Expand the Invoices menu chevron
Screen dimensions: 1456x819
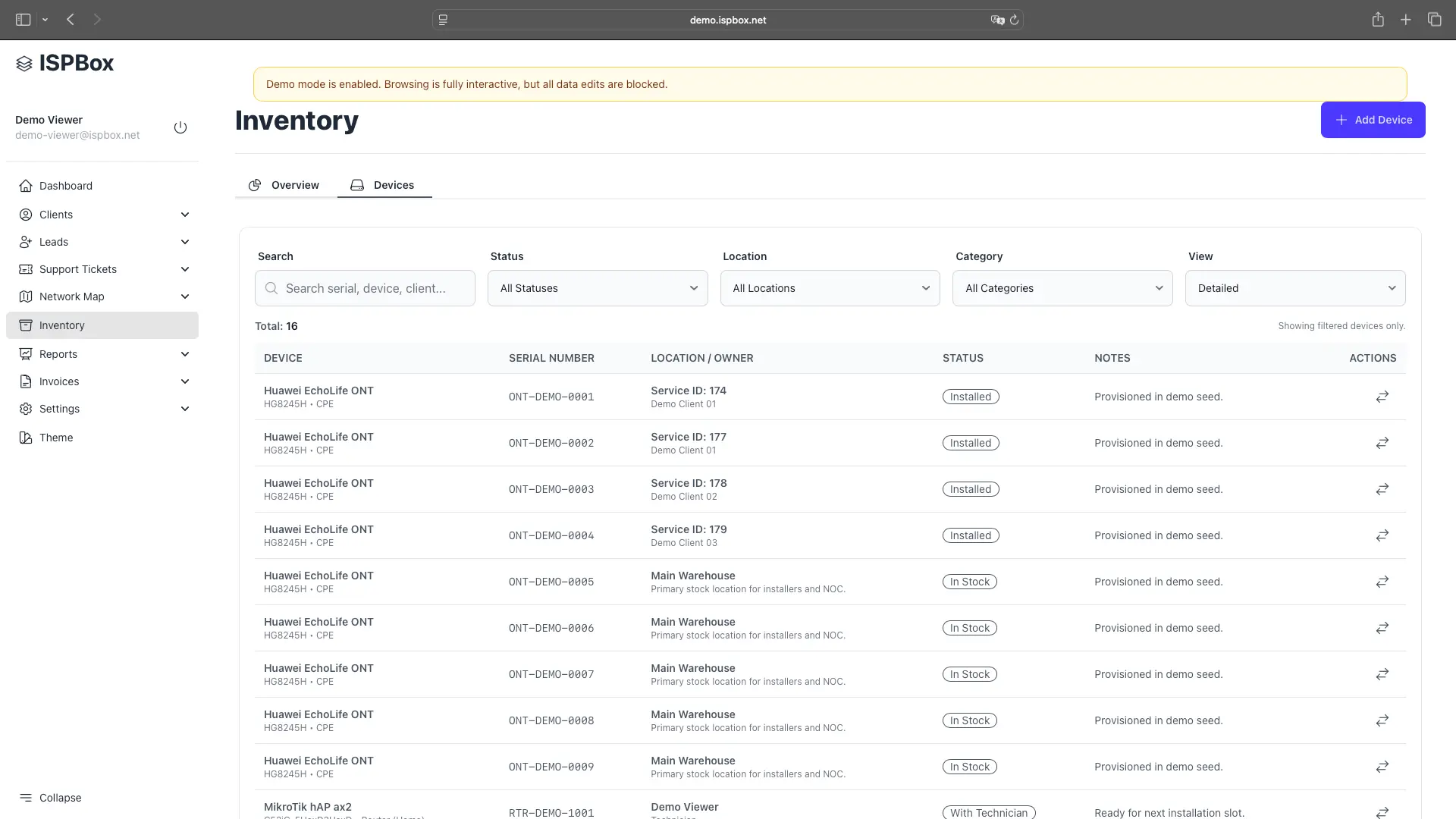coord(185,381)
